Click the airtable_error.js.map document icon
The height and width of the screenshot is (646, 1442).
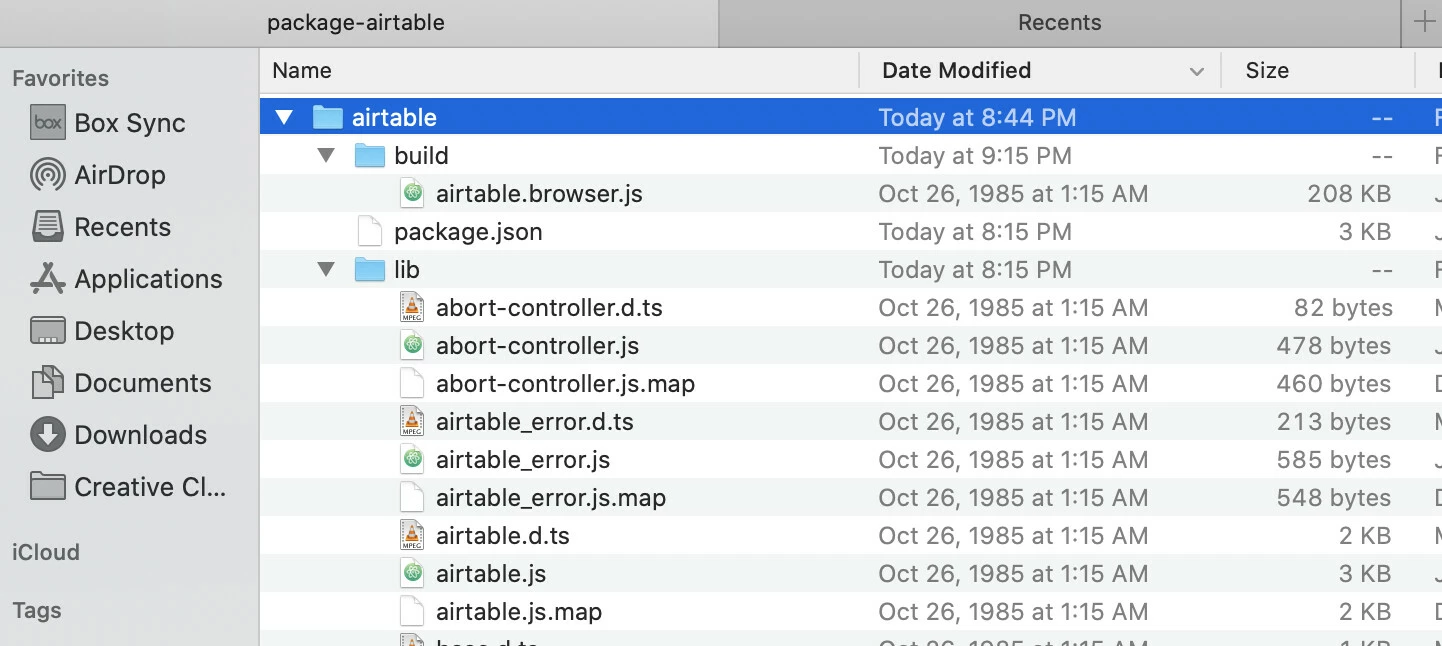pos(412,498)
